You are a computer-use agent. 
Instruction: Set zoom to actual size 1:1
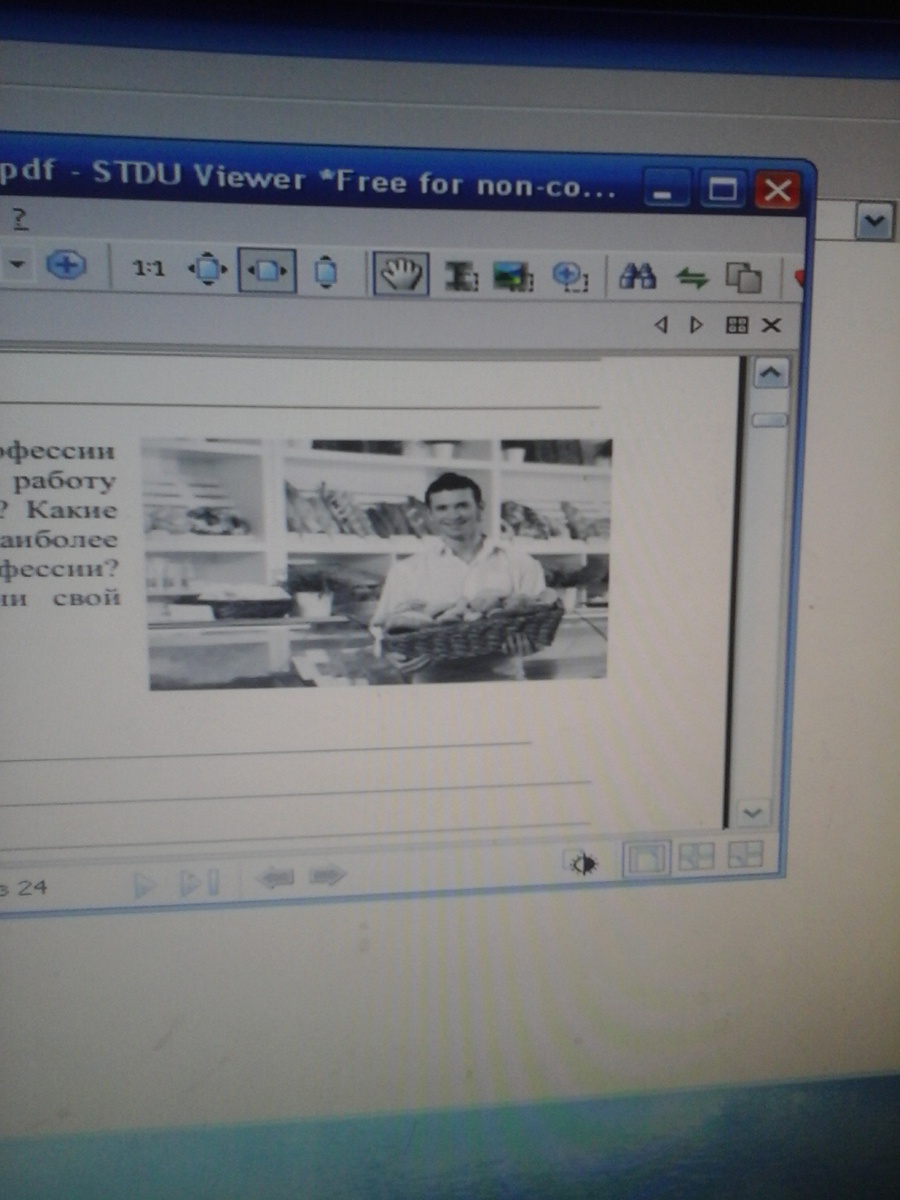point(149,269)
